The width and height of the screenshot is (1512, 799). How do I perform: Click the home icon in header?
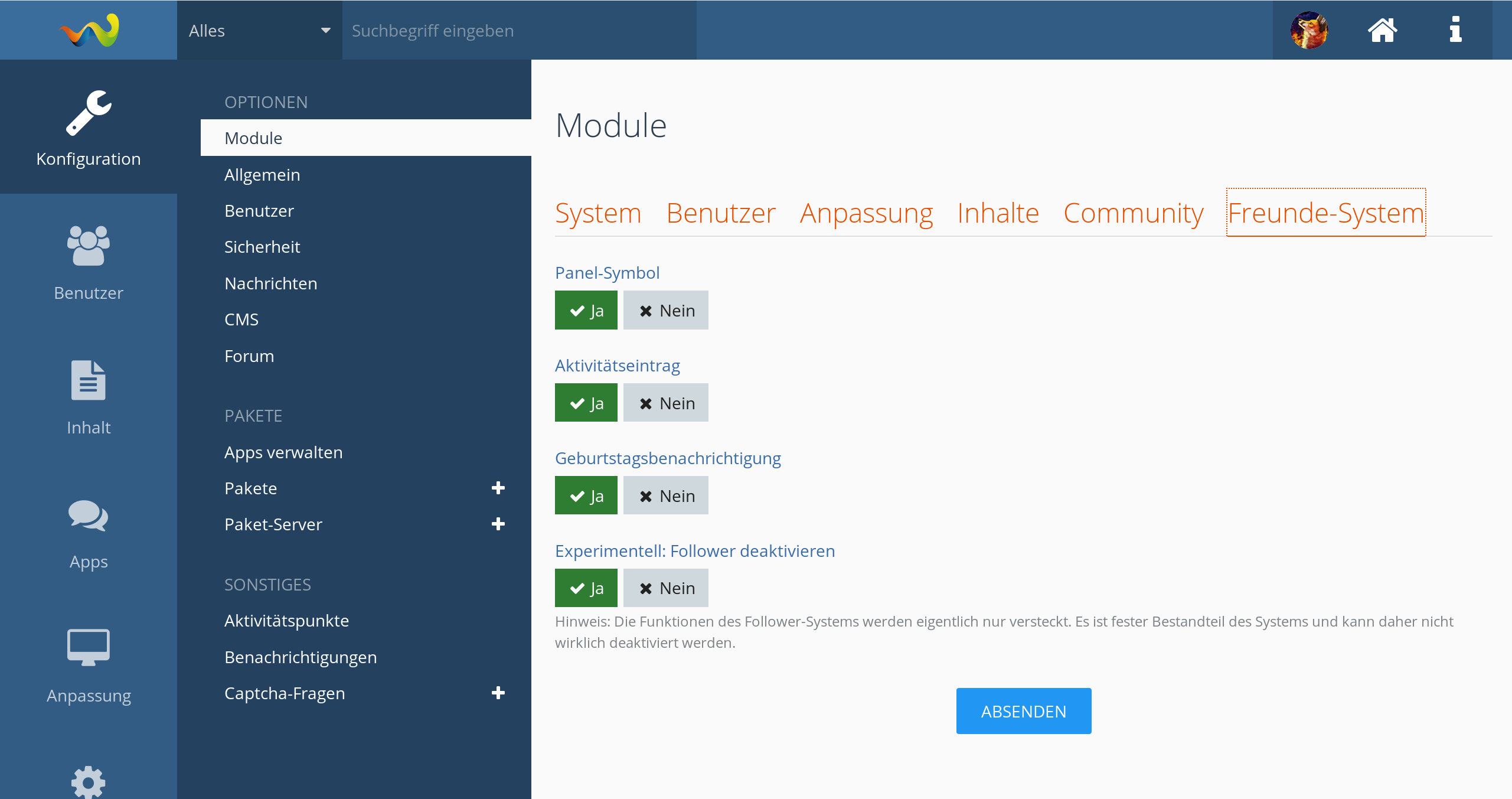(x=1382, y=30)
